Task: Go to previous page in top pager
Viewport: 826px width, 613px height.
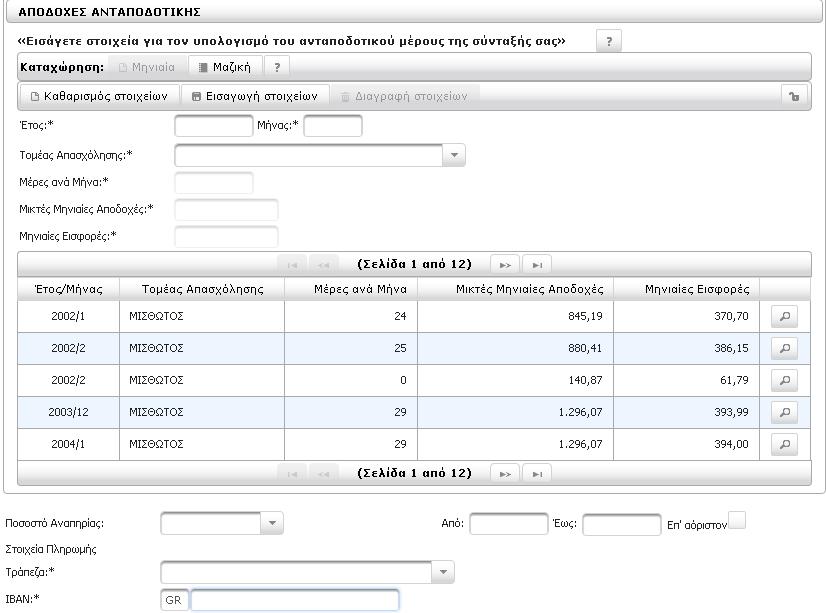Action: (x=323, y=265)
